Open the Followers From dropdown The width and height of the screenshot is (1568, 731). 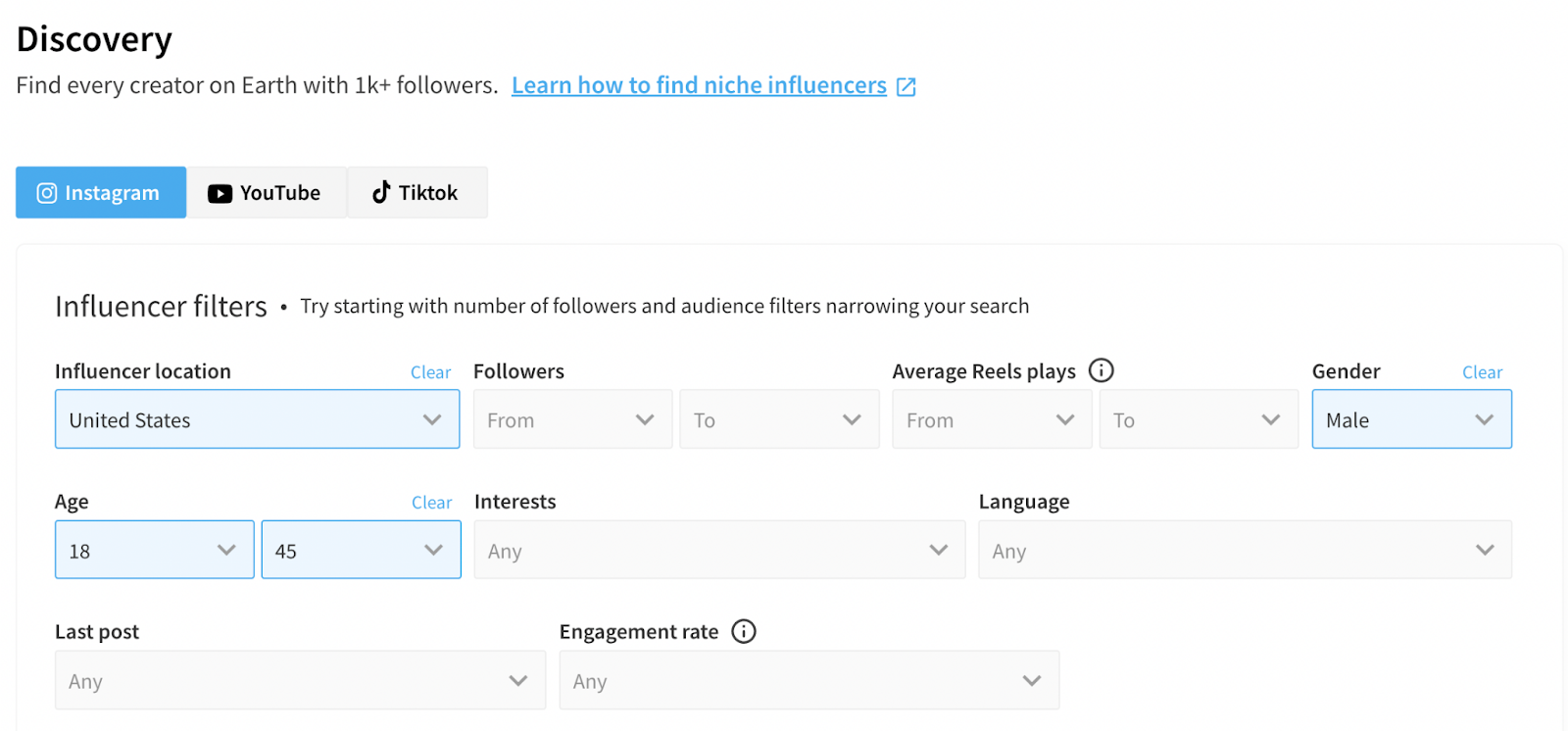coord(572,419)
